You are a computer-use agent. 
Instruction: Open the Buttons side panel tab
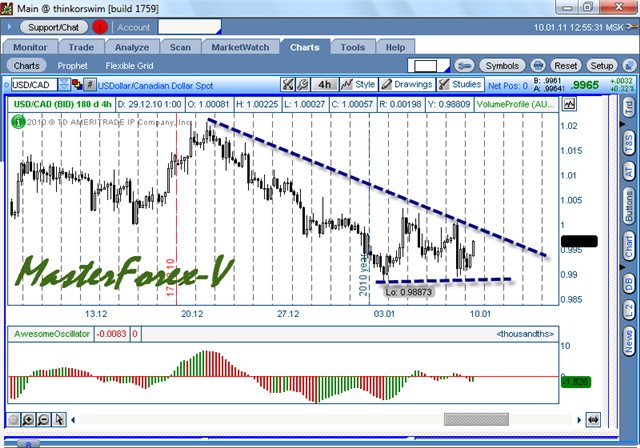tap(629, 206)
